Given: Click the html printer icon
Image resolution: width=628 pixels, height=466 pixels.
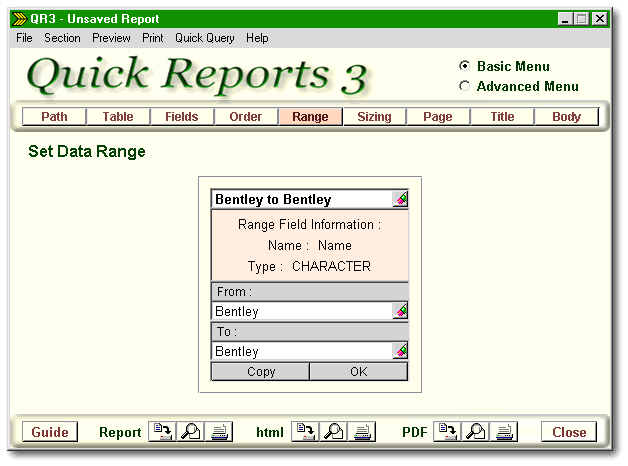Looking at the screenshot, I should 362,432.
